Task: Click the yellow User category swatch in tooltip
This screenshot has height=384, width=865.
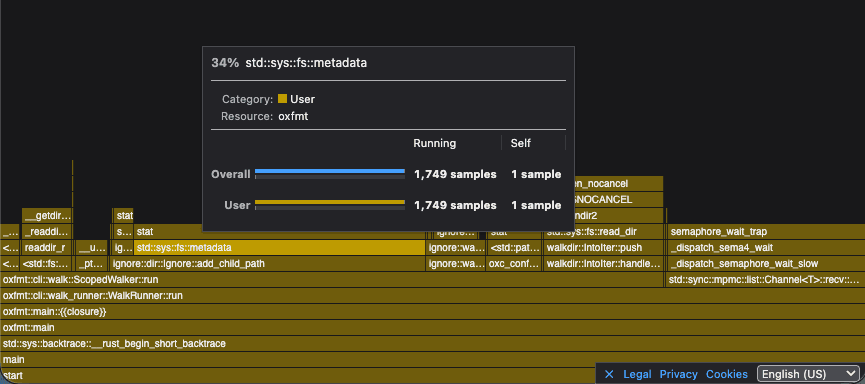Action: [x=282, y=99]
